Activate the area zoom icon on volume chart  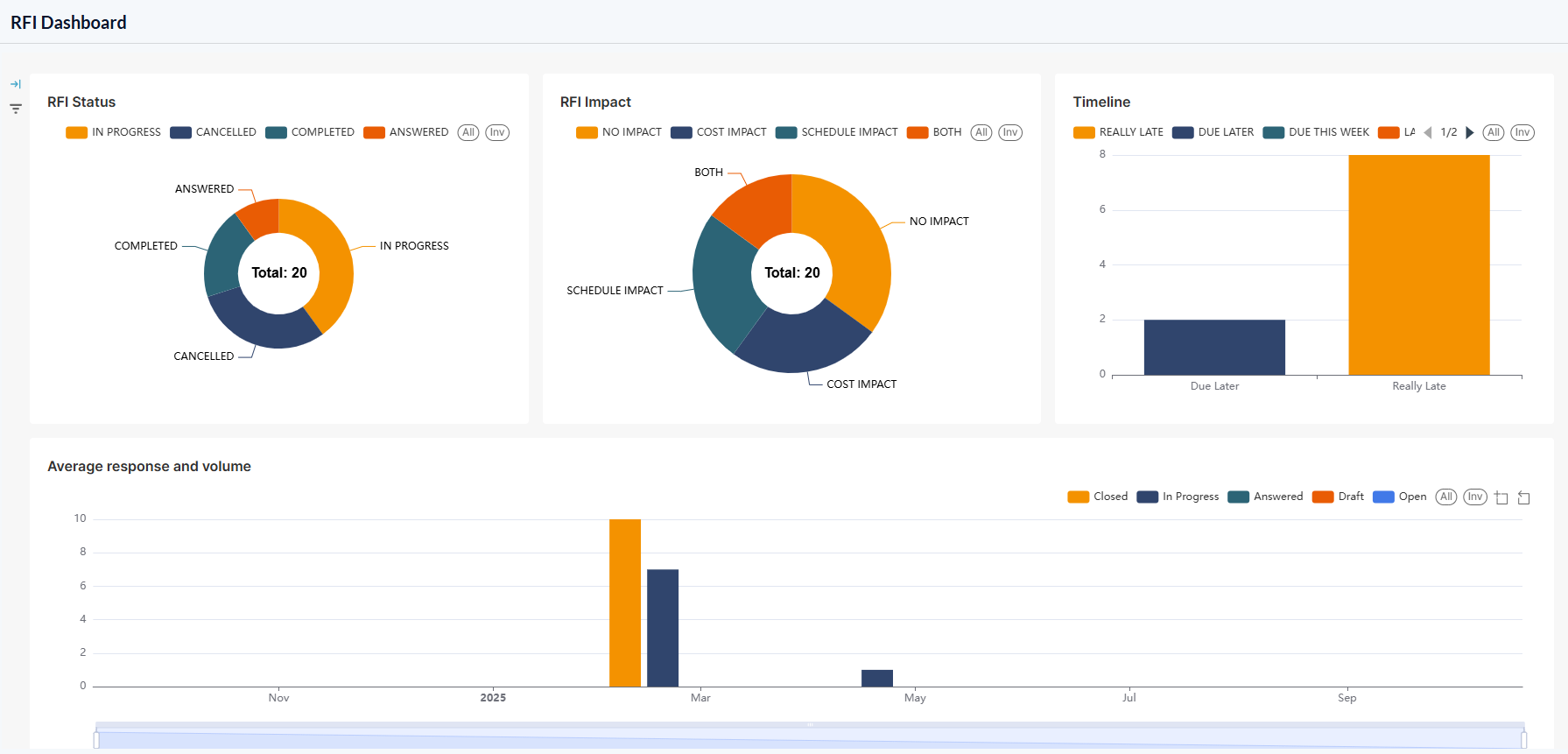coord(1501,497)
